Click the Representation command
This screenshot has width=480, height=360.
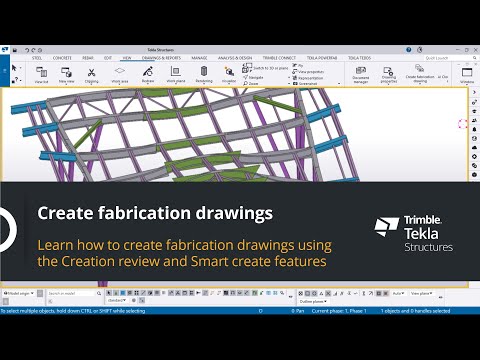[x=308, y=78]
